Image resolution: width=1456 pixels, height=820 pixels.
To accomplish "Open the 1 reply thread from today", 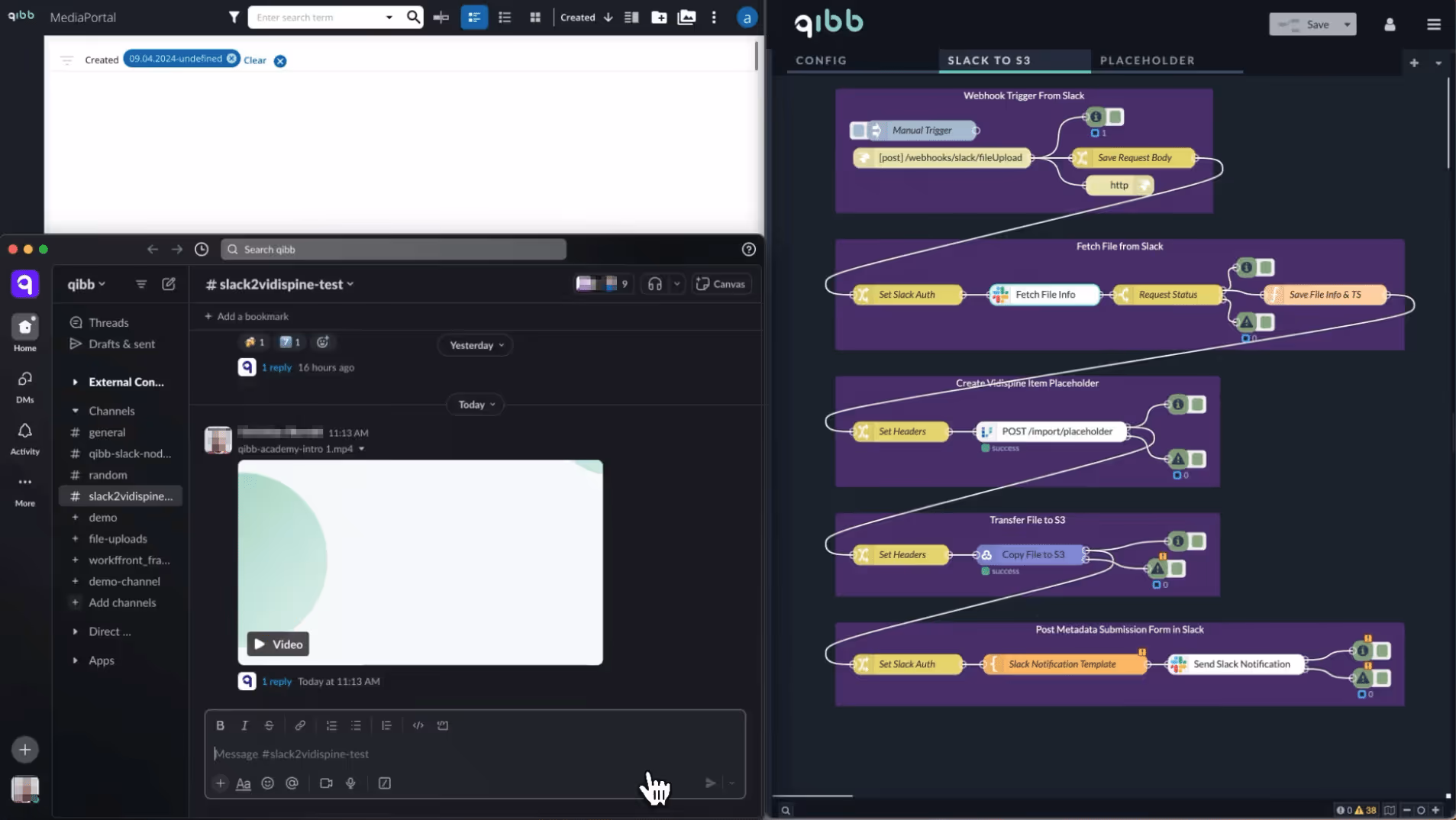I will click(276, 681).
